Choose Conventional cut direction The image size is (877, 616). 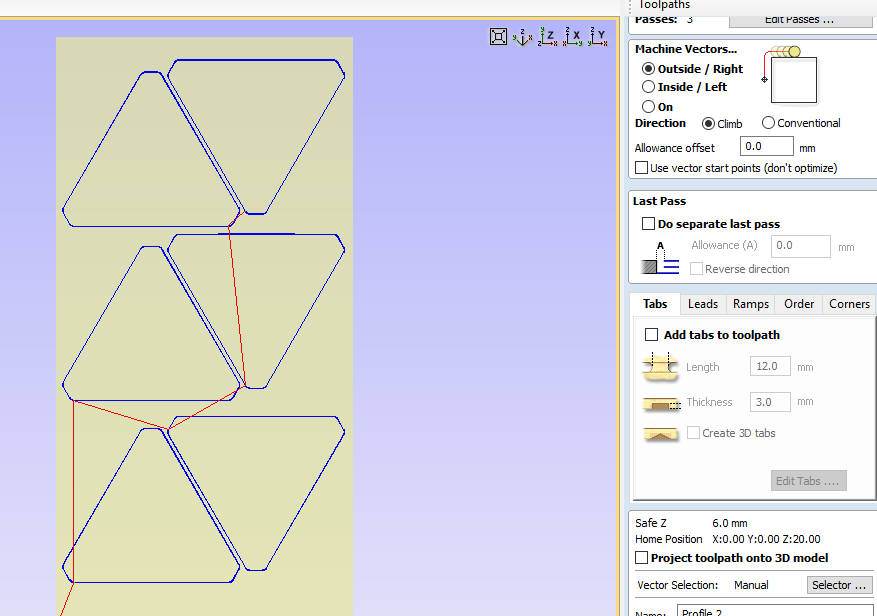click(x=768, y=123)
